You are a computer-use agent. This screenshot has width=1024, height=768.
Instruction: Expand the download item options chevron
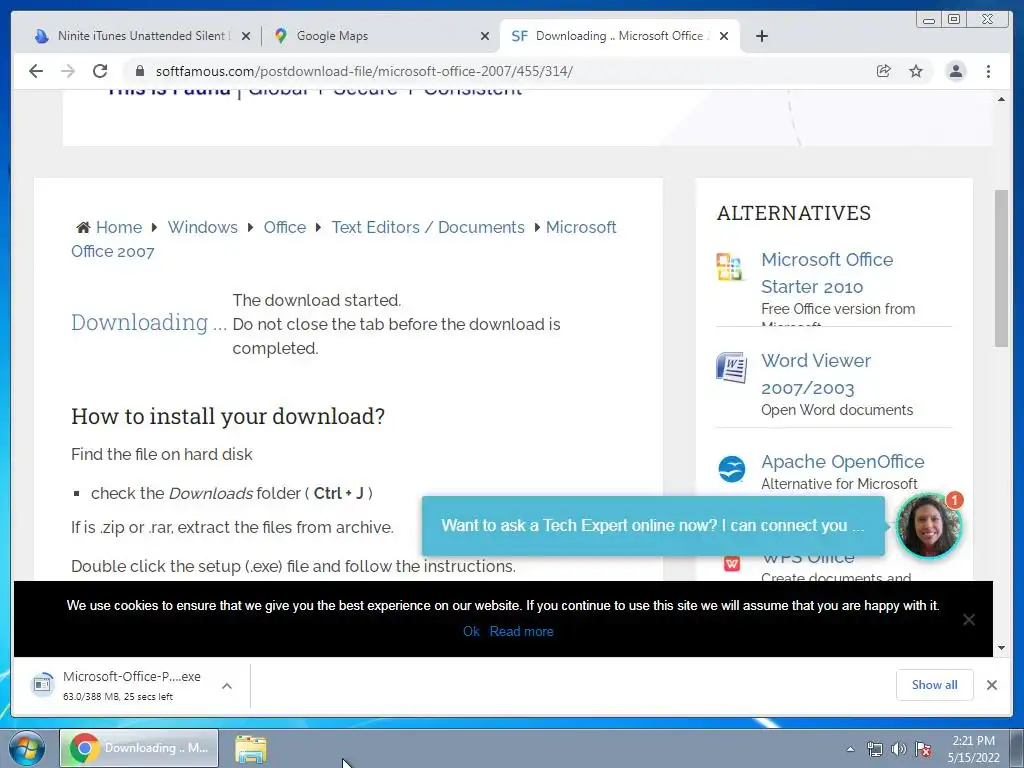click(x=227, y=686)
